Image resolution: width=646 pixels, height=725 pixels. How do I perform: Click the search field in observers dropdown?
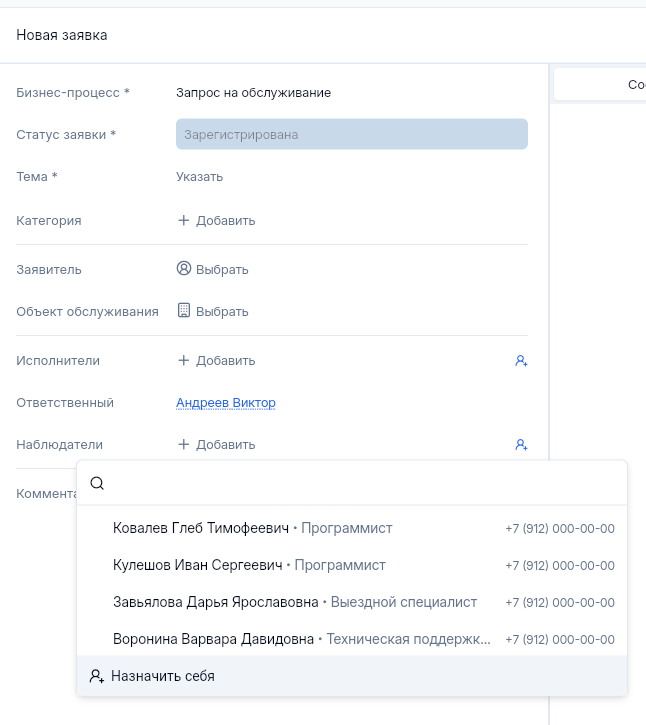click(360, 483)
